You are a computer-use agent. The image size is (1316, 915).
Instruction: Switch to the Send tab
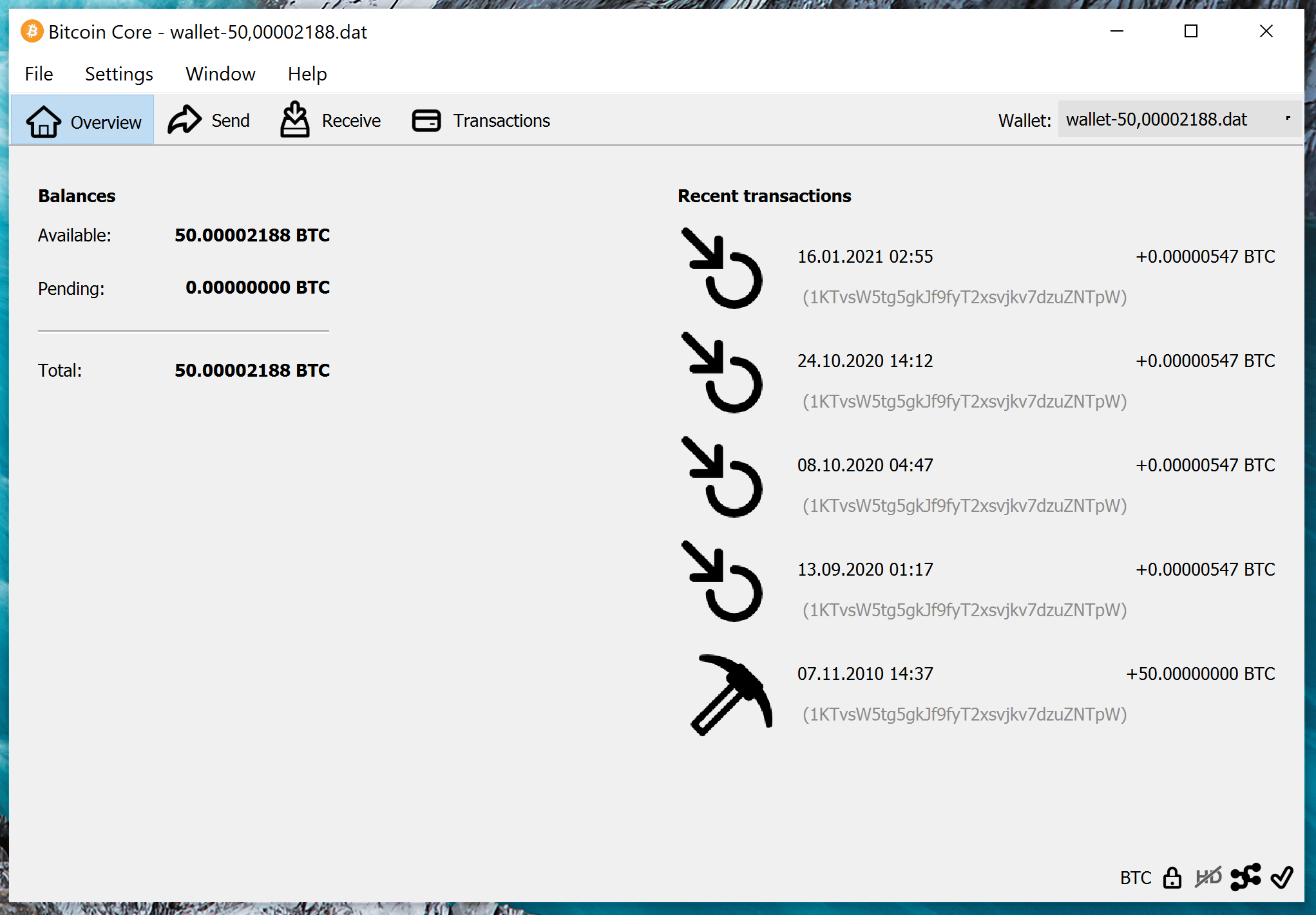tap(209, 120)
